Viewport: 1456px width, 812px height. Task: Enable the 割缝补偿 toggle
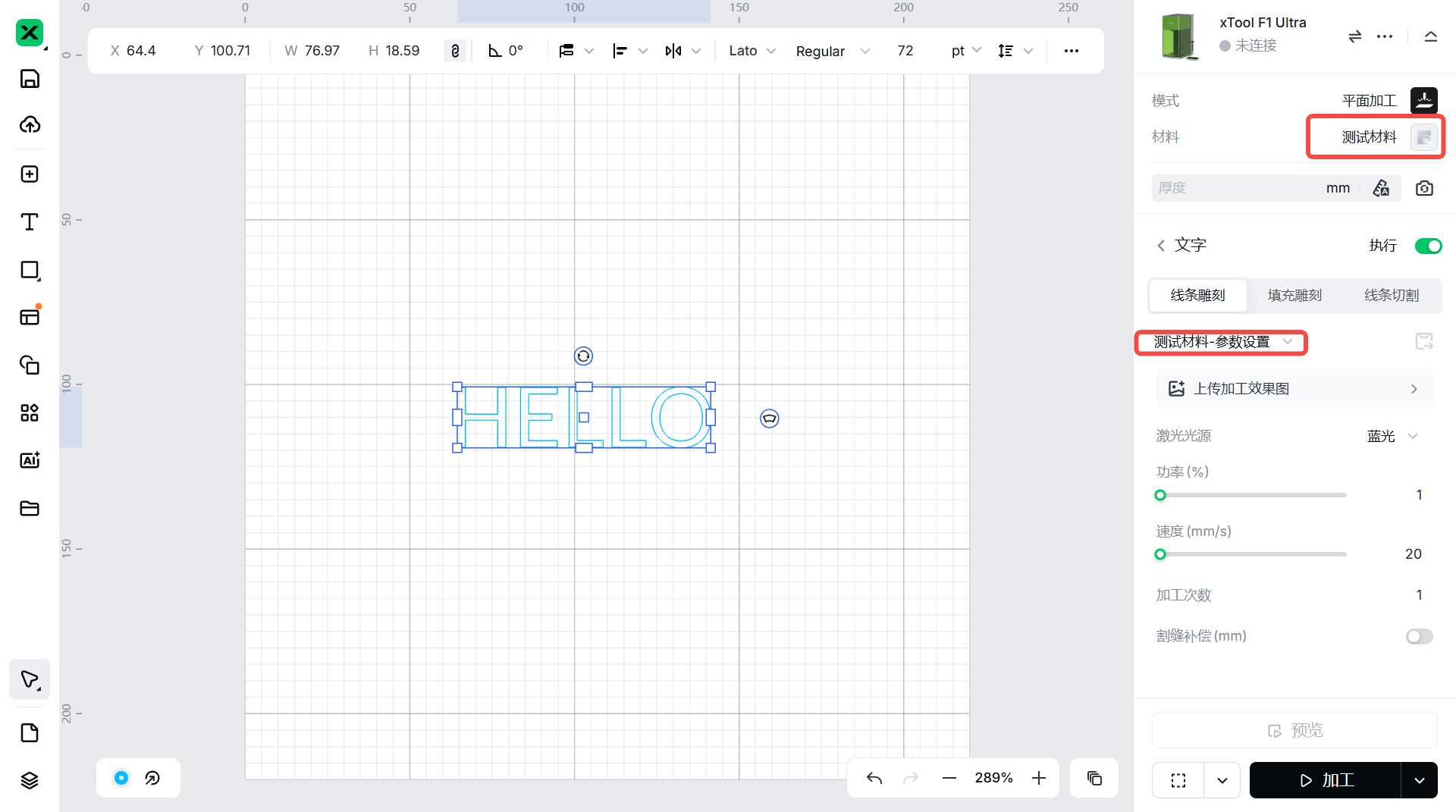[1419, 636]
